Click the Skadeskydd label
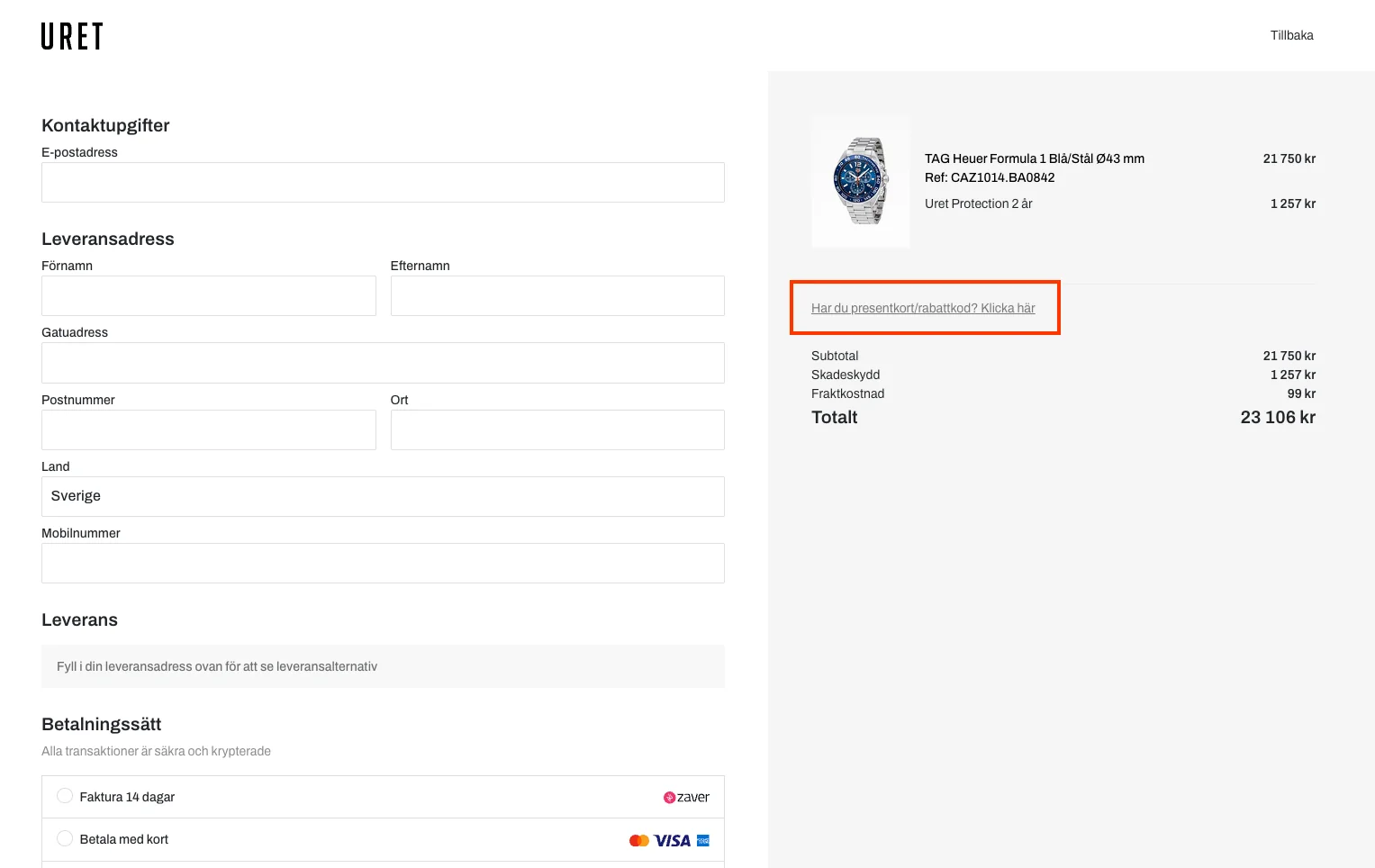 pyautogui.click(x=846, y=375)
